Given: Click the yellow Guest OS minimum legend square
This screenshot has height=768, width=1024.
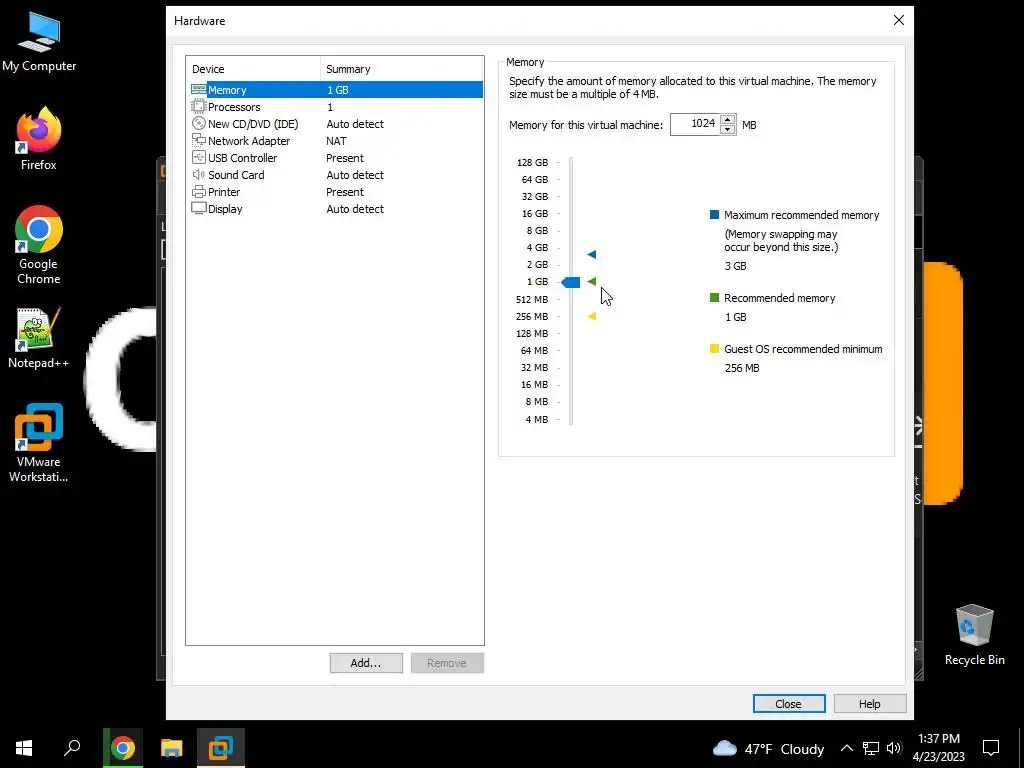Looking at the screenshot, I should point(714,348).
